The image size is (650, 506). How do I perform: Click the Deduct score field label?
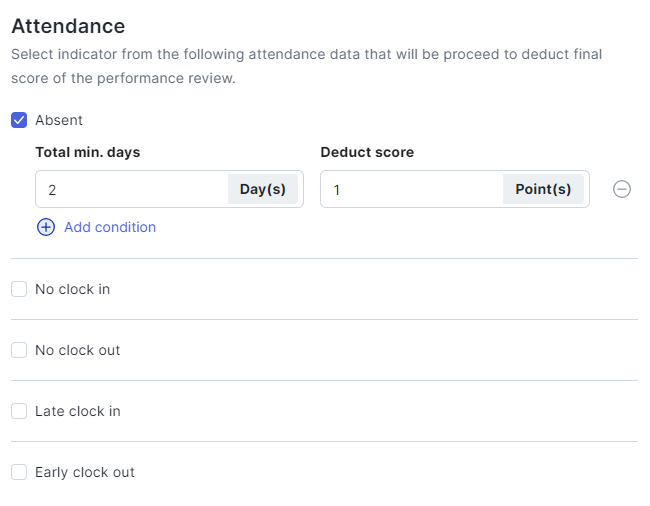(x=367, y=152)
